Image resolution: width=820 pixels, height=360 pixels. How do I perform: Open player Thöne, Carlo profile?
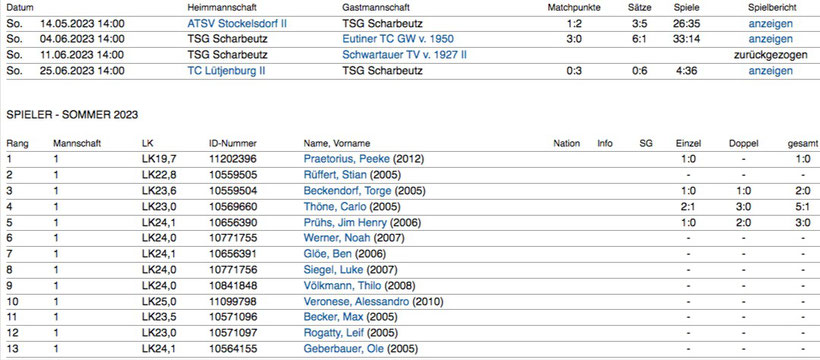[335, 207]
